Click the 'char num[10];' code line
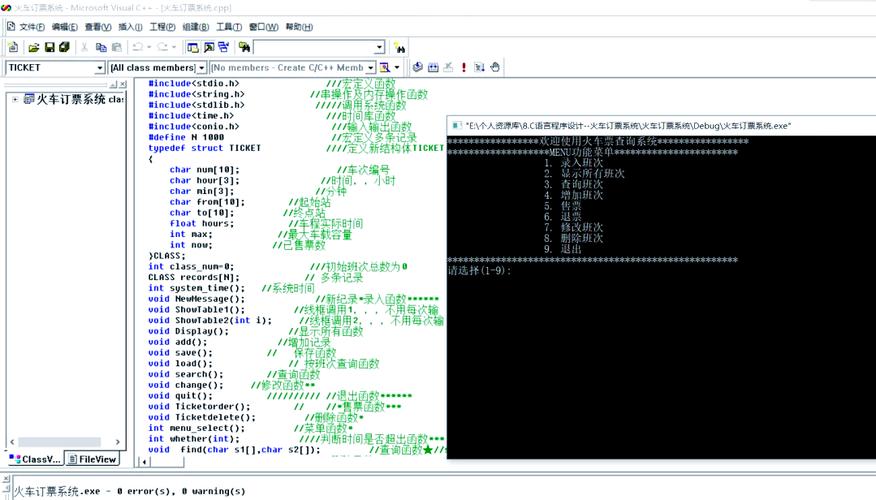This screenshot has width=876, height=500. click(204, 170)
